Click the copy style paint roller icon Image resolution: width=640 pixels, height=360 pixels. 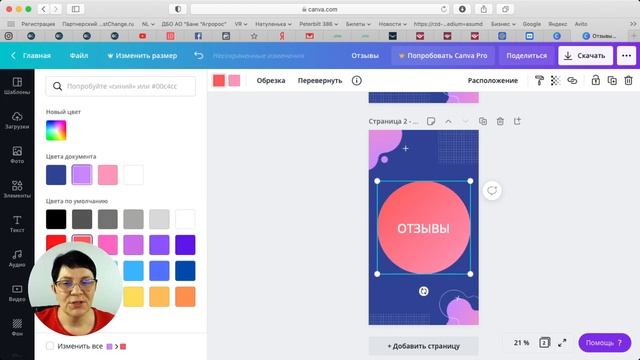pyautogui.click(x=539, y=80)
